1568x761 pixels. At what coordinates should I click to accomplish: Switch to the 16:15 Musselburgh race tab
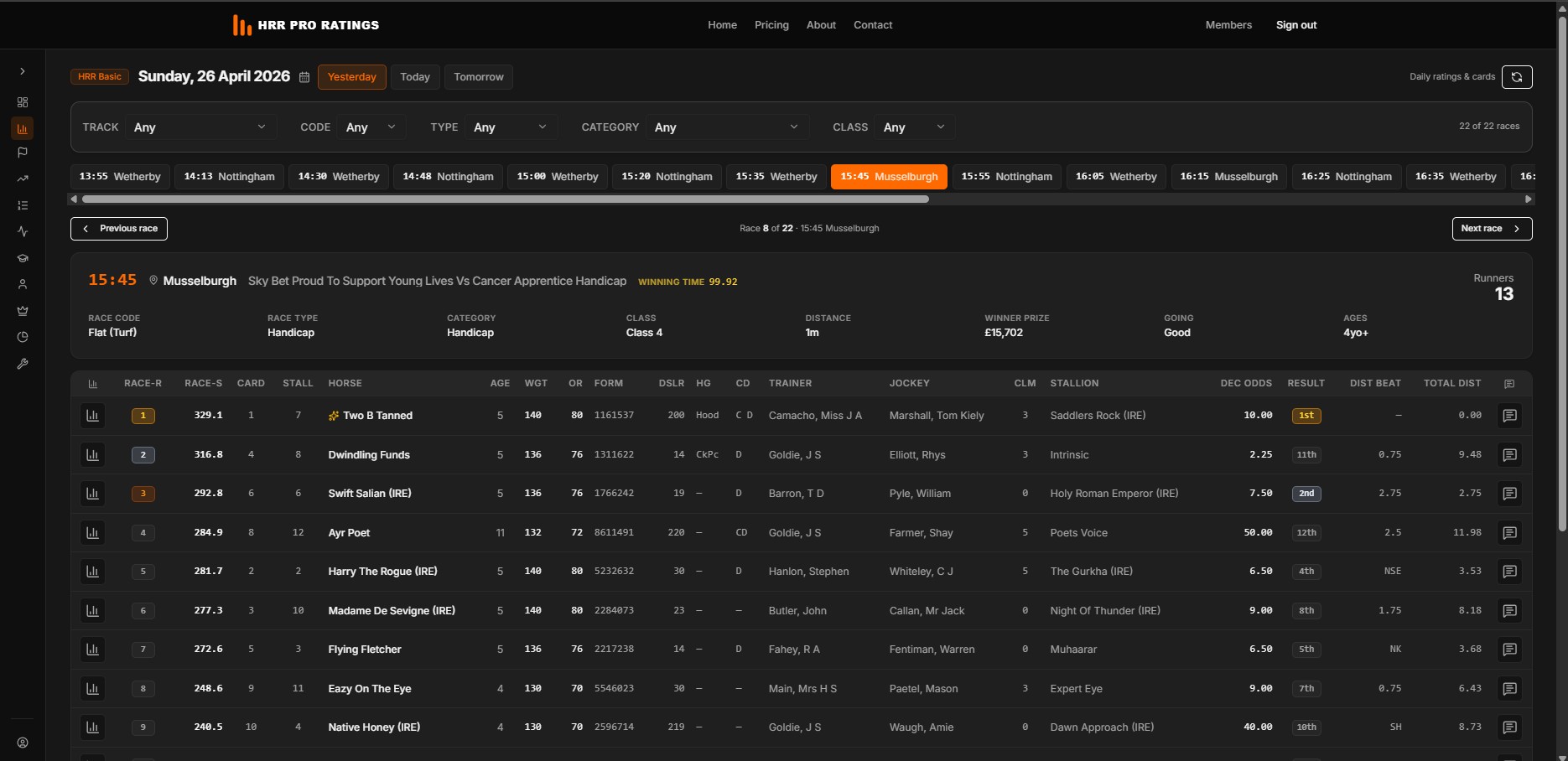[1228, 177]
